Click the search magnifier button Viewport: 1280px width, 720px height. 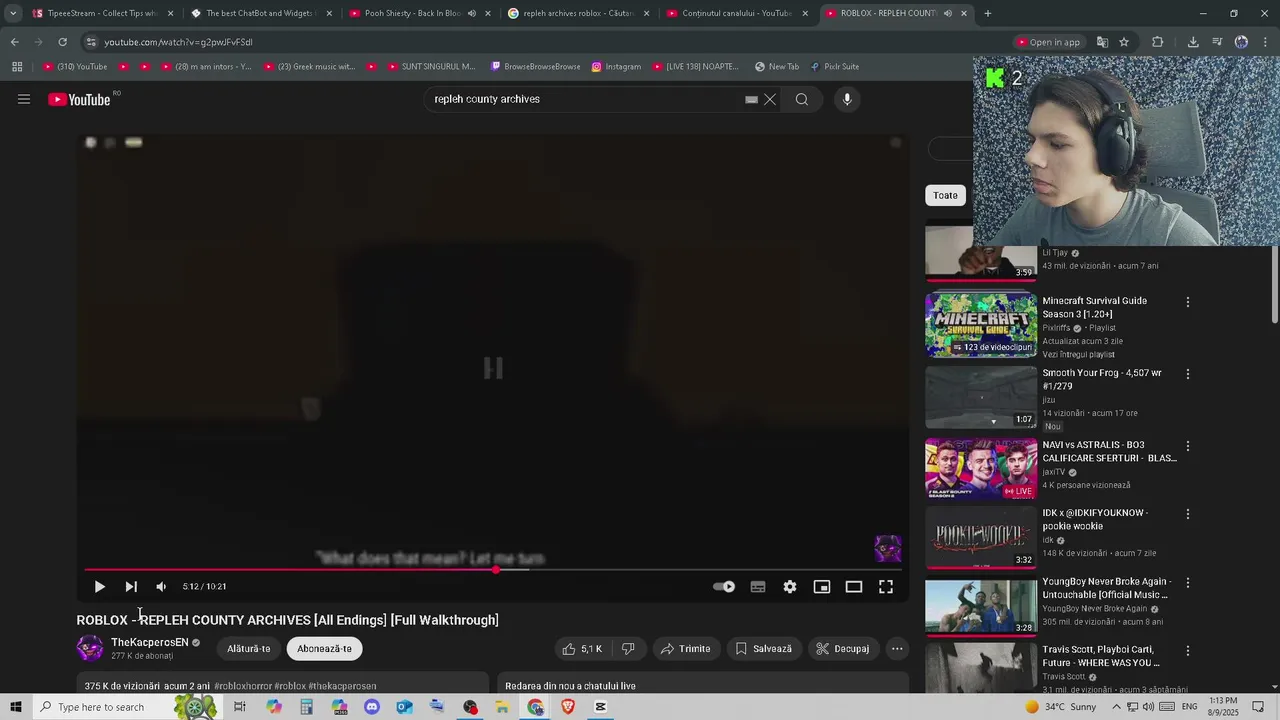pyautogui.click(x=802, y=99)
